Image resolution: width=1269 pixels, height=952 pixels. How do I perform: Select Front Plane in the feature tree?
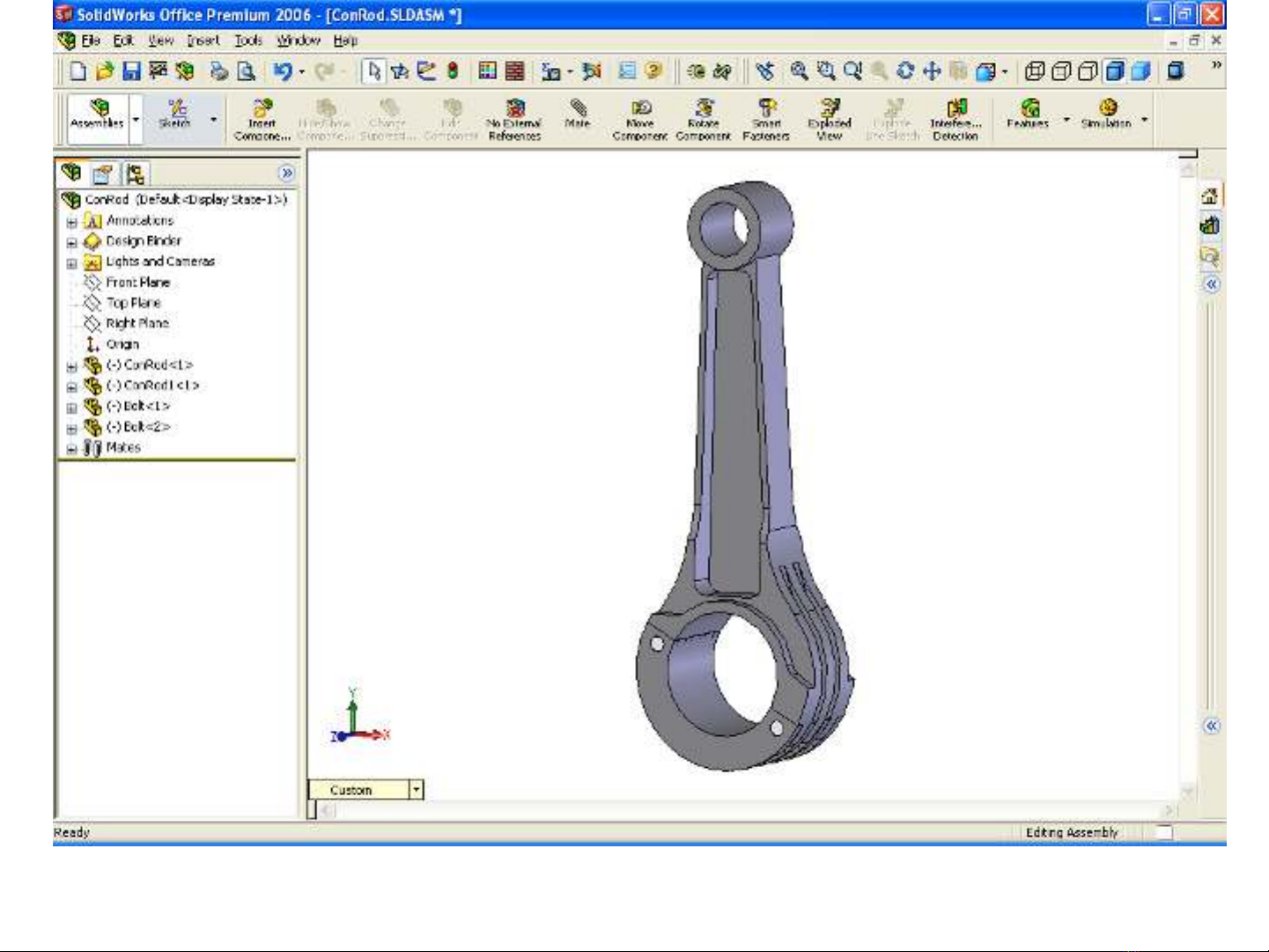[137, 283]
